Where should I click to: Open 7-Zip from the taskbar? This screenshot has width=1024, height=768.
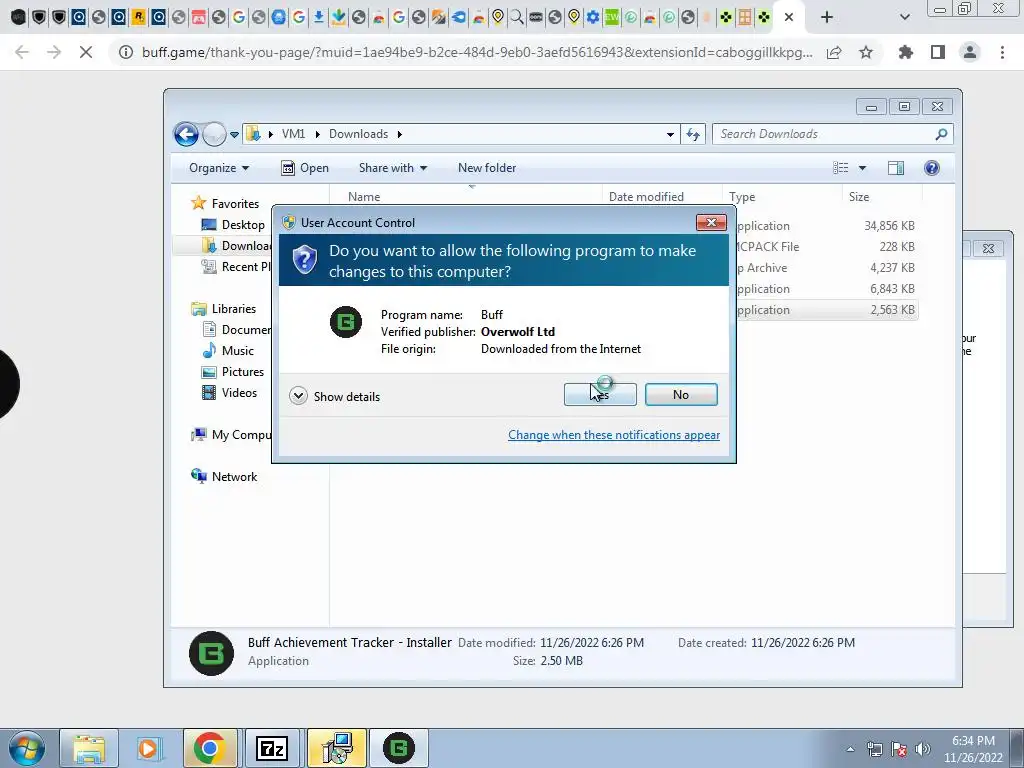(272, 748)
